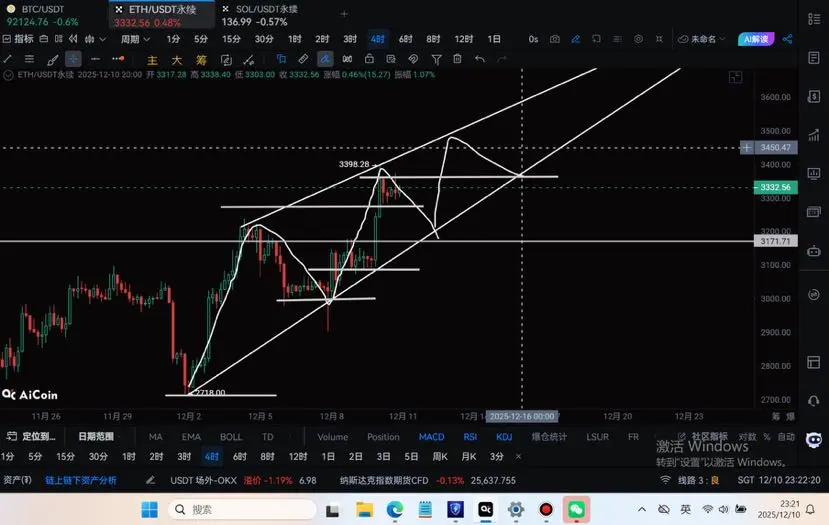Click the screenshot camera icon
The height and width of the screenshot is (525, 829).
point(555,39)
